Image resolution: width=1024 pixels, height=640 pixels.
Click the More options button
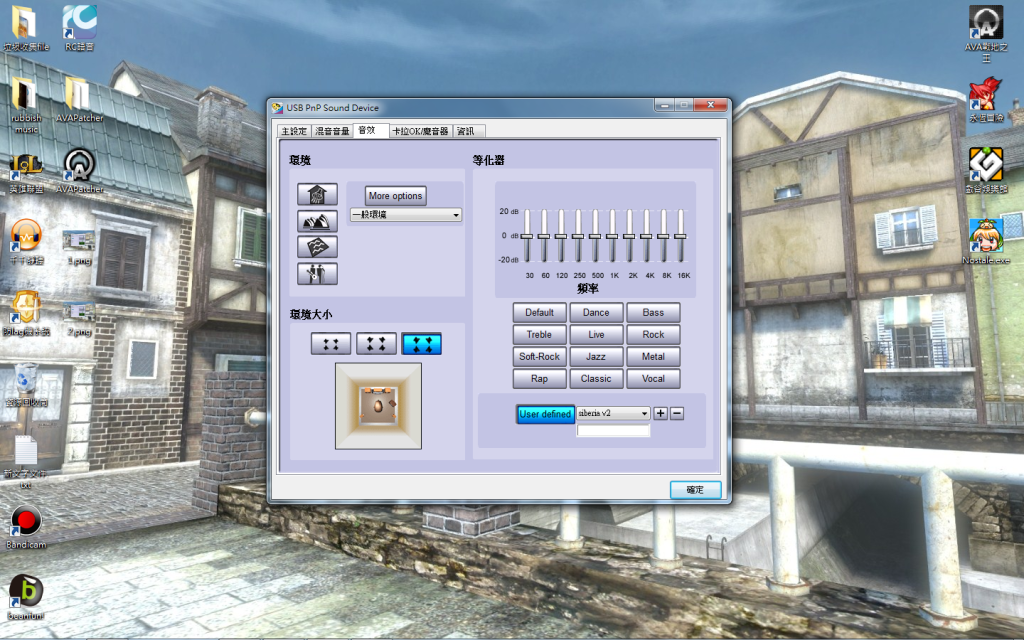(395, 196)
